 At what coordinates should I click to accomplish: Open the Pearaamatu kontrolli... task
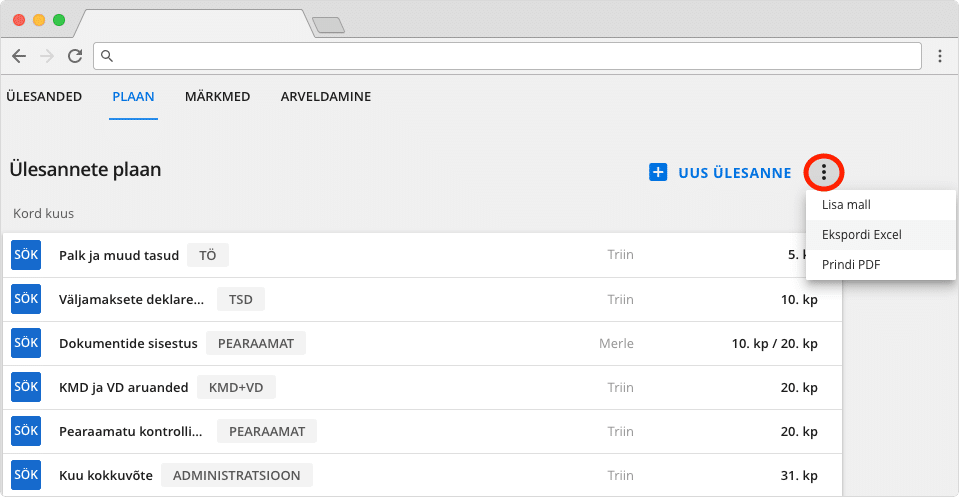click(x=130, y=432)
